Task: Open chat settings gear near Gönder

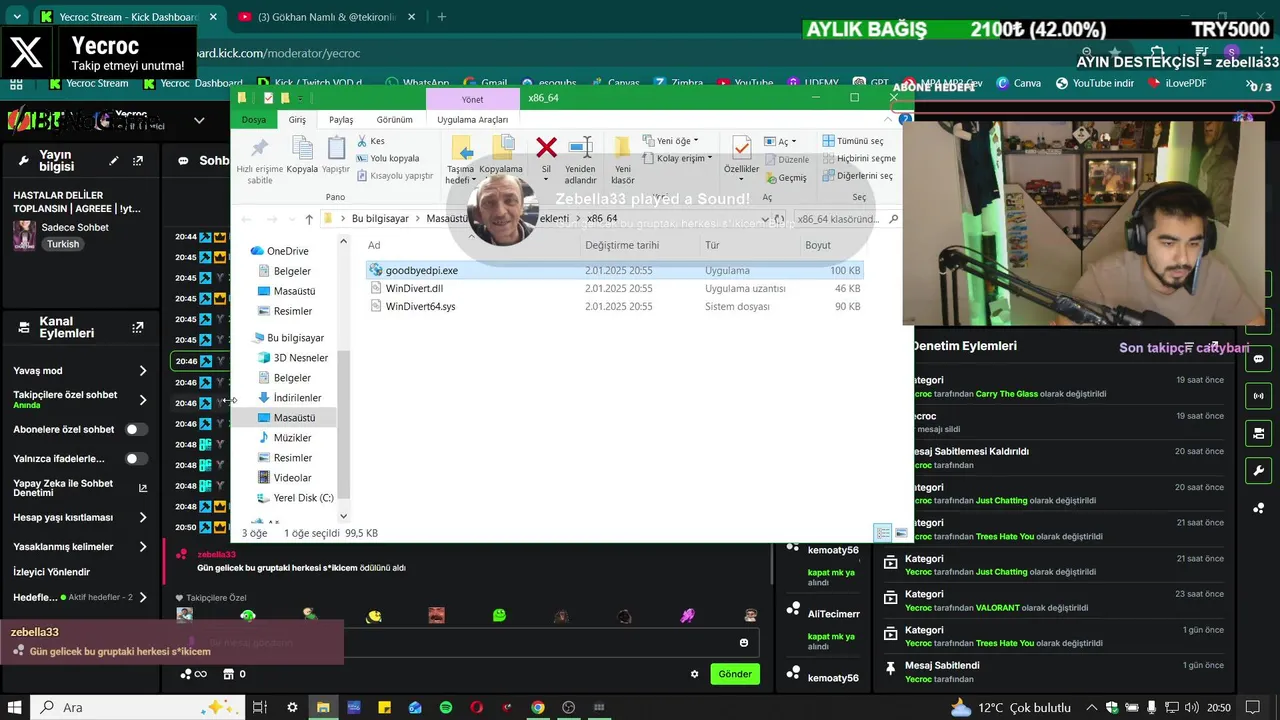Action: pyautogui.click(x=695, y=674)
